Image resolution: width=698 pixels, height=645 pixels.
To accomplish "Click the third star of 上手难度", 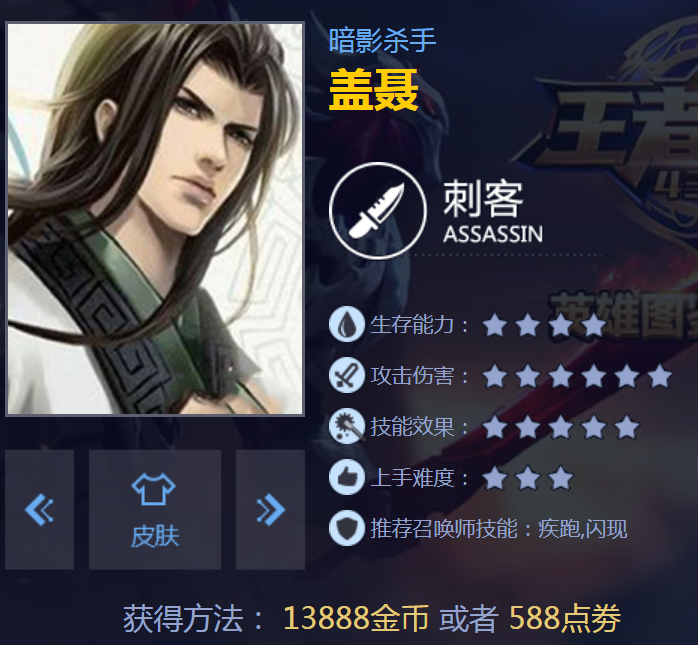I will pyautogui.click(x=561, y=478).
